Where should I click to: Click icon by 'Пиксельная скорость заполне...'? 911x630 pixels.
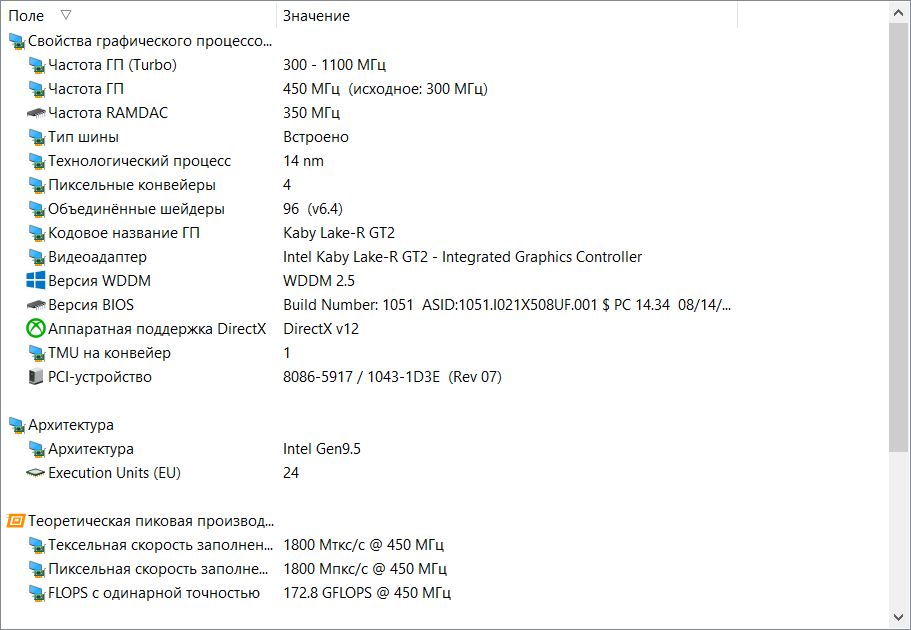coord(36,569)
